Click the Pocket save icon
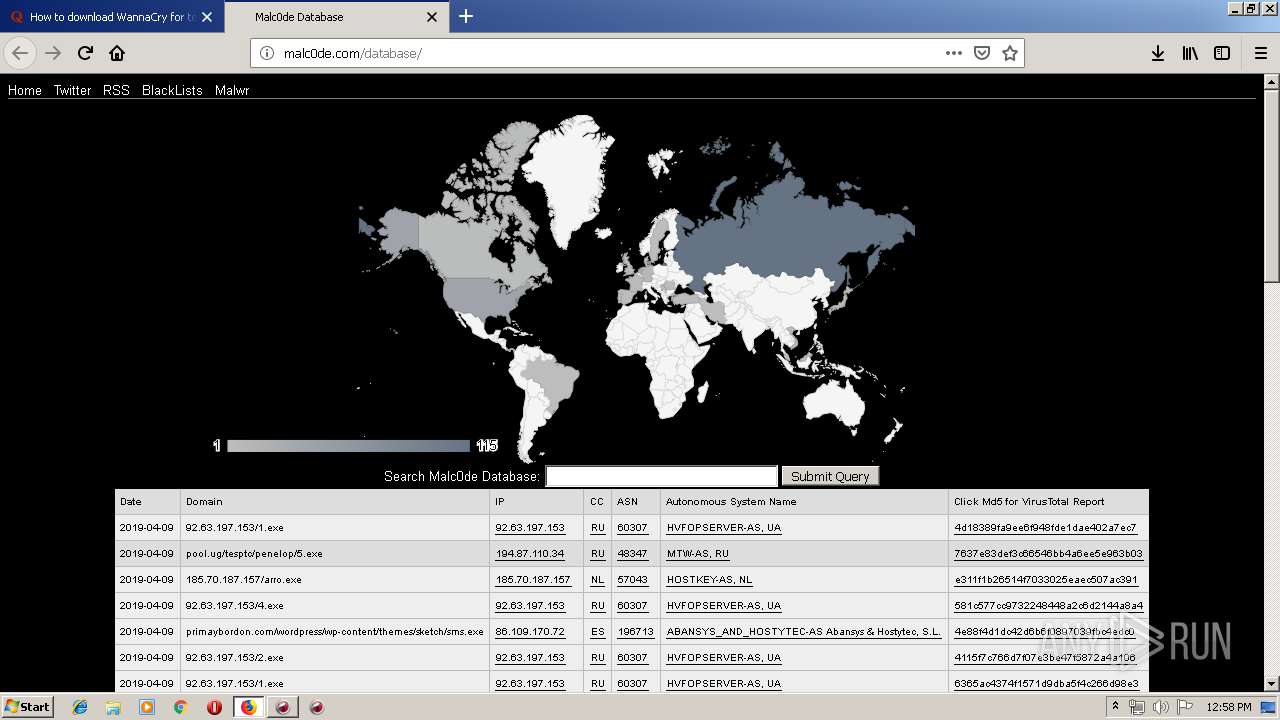Screen dimensions: 1280x720 982,53
